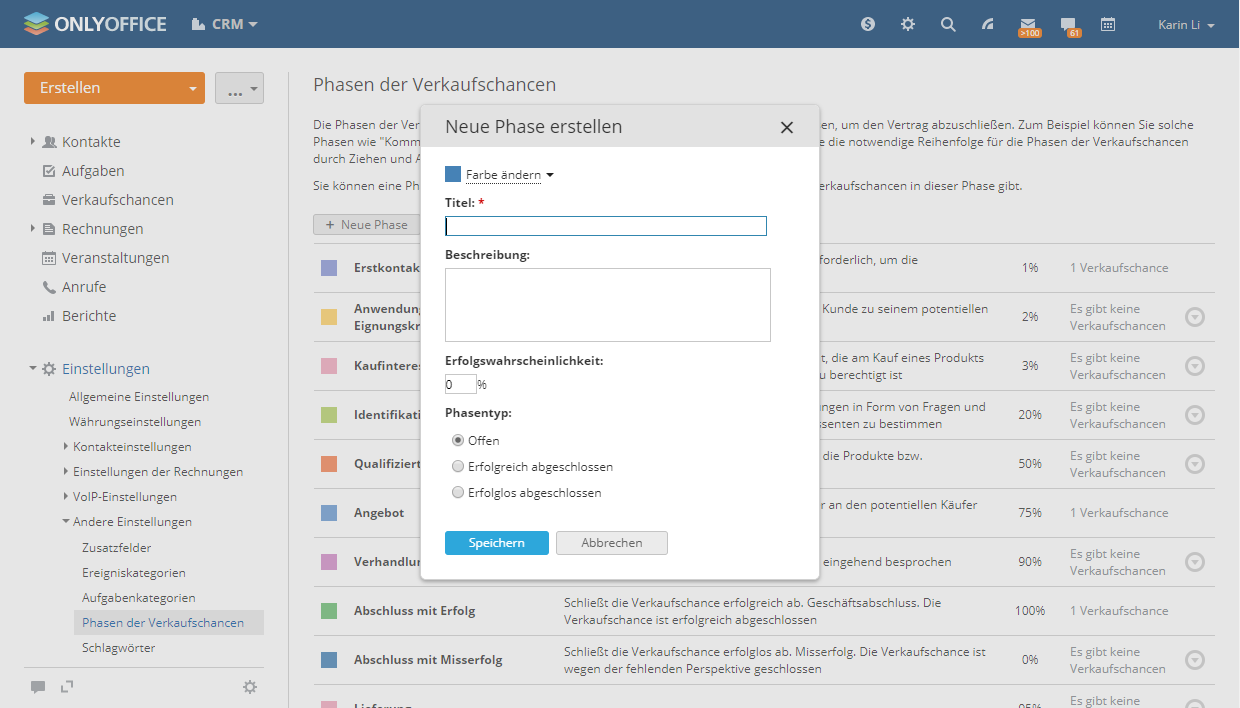Expand the Karin Li user menu

pyautogui.click(x=1186, y=25)
